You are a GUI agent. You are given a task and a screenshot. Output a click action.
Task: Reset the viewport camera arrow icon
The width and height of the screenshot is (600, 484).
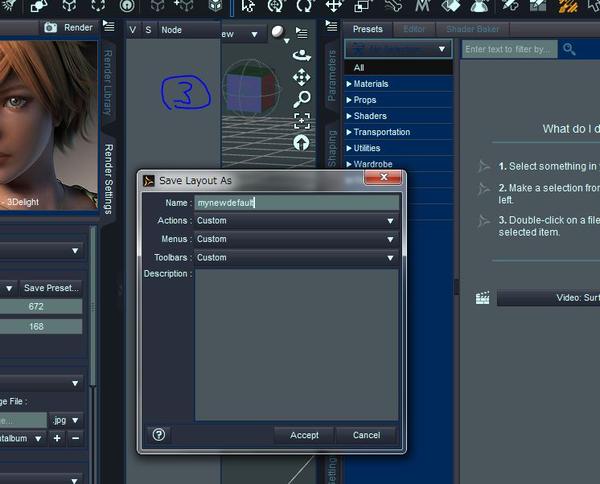tap(302, 143)
